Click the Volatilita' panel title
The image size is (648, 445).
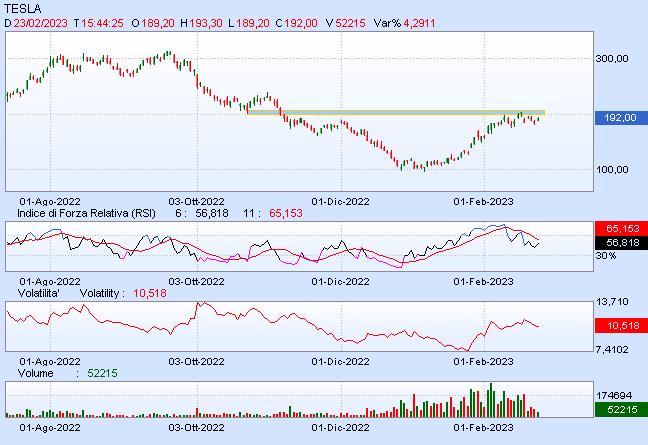pyautogui.click(x=38, y=293)
